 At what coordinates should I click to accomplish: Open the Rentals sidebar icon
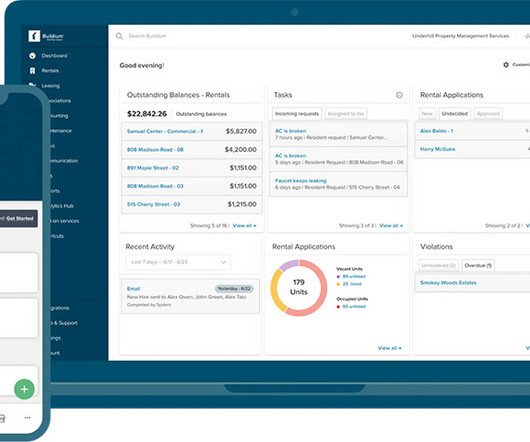32,71
